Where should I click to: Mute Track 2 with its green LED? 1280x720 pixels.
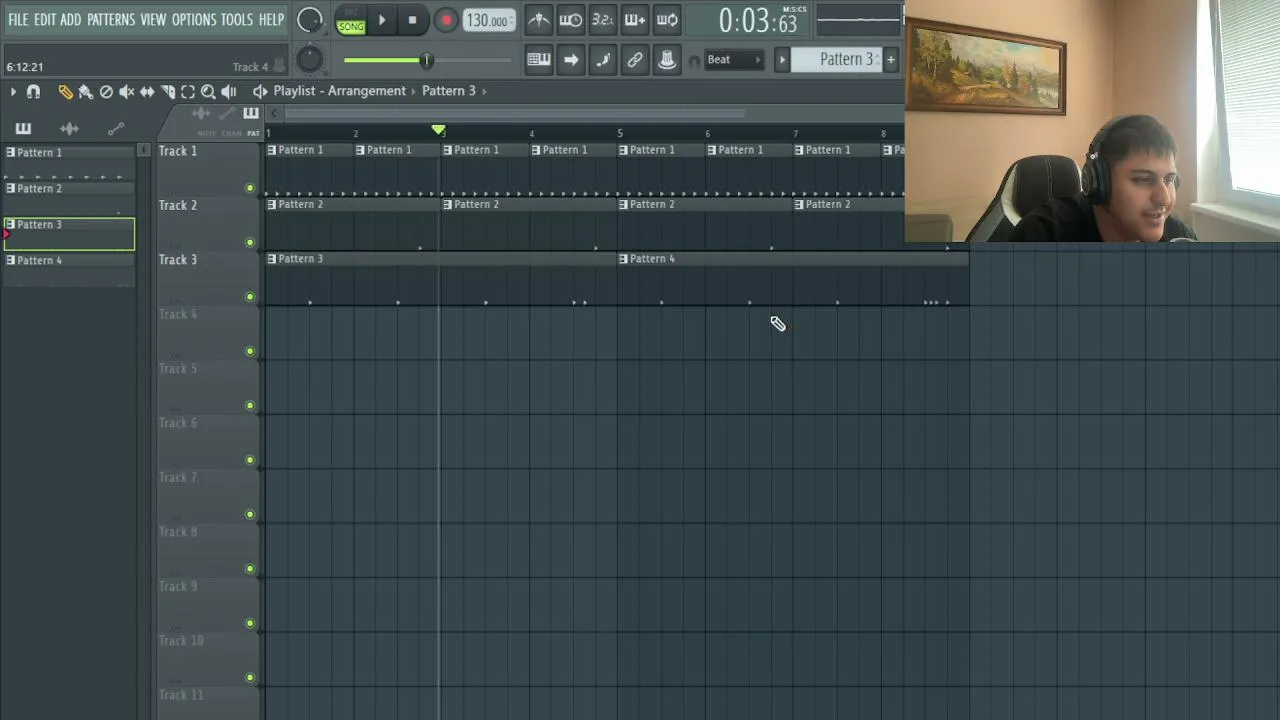pos(250,242)
